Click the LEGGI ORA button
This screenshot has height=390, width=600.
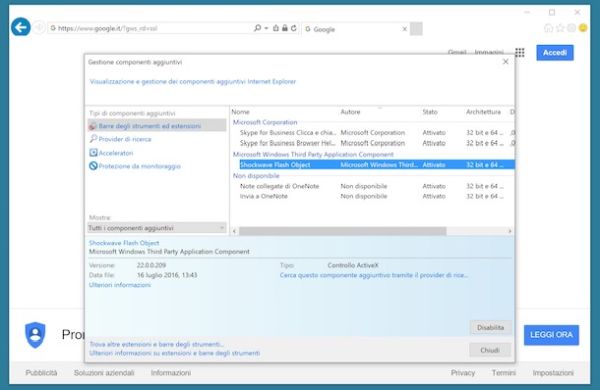[551, 335]
